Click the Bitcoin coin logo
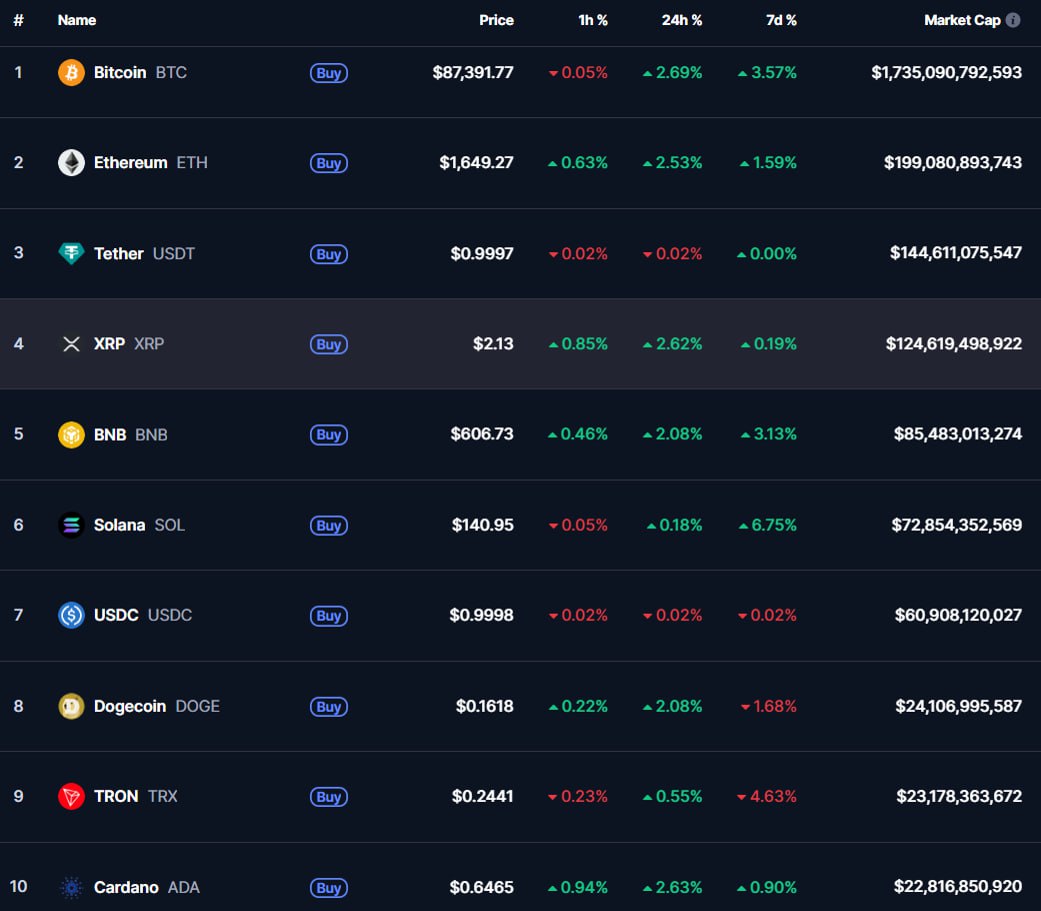Viewport: 1041px width, 911px height. (71, 72)
